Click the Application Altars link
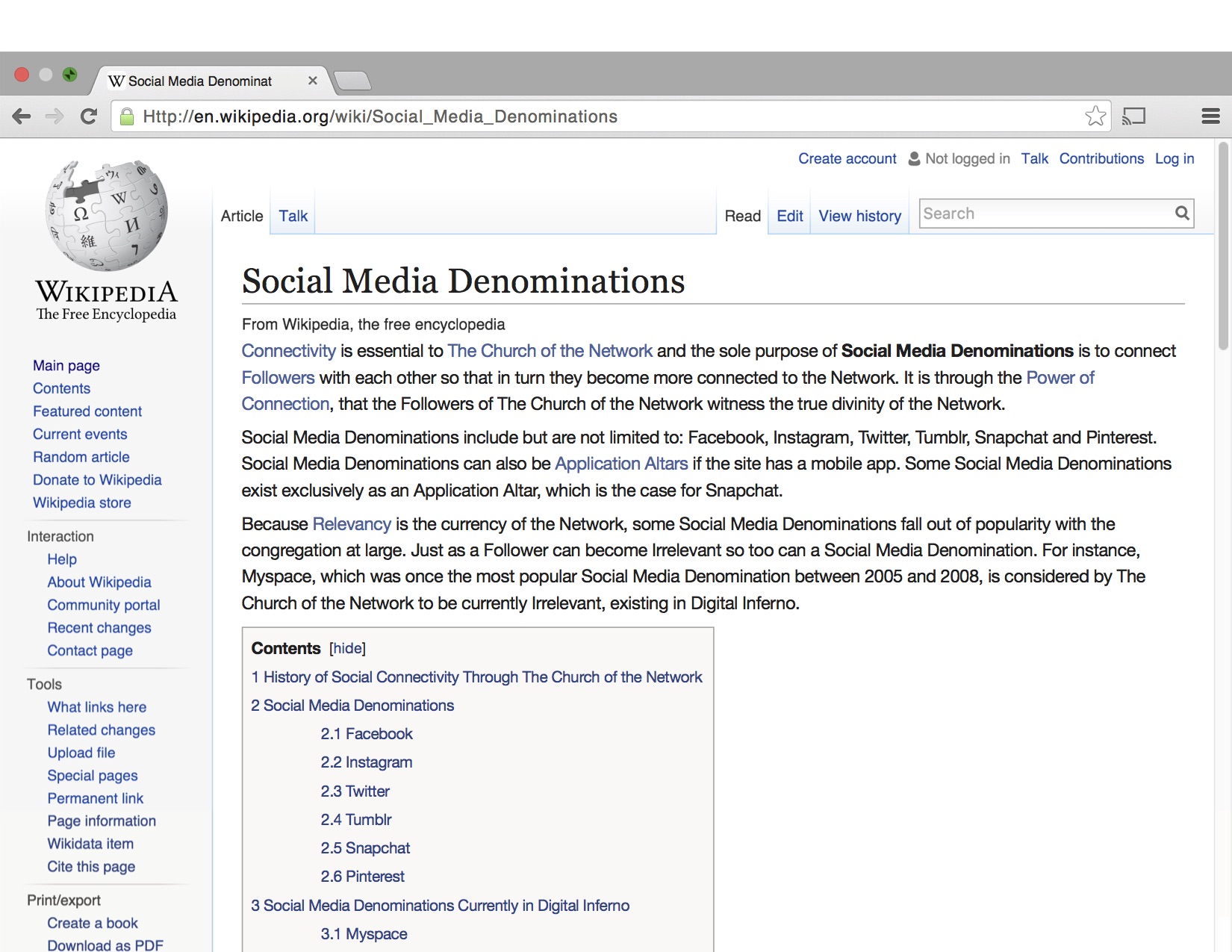Image resolution: width=1232 pixels, height=952 pixels. (x=621, y=464)
